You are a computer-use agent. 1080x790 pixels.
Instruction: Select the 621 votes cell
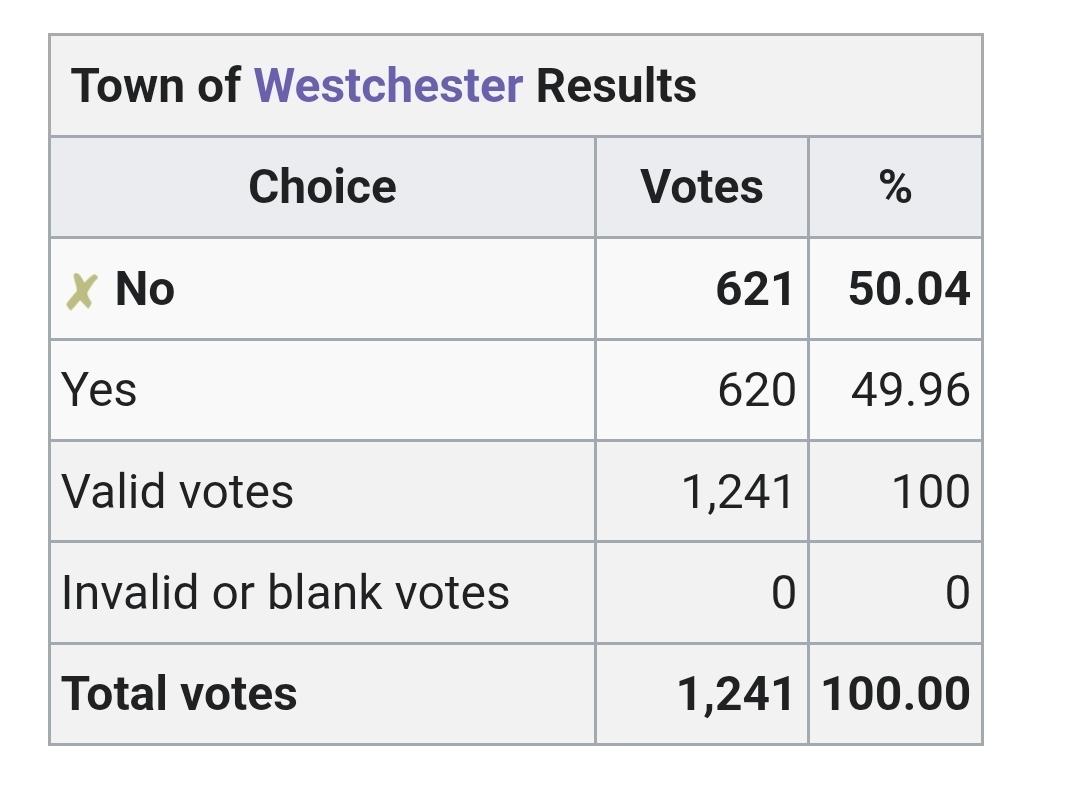coord(755,290)
